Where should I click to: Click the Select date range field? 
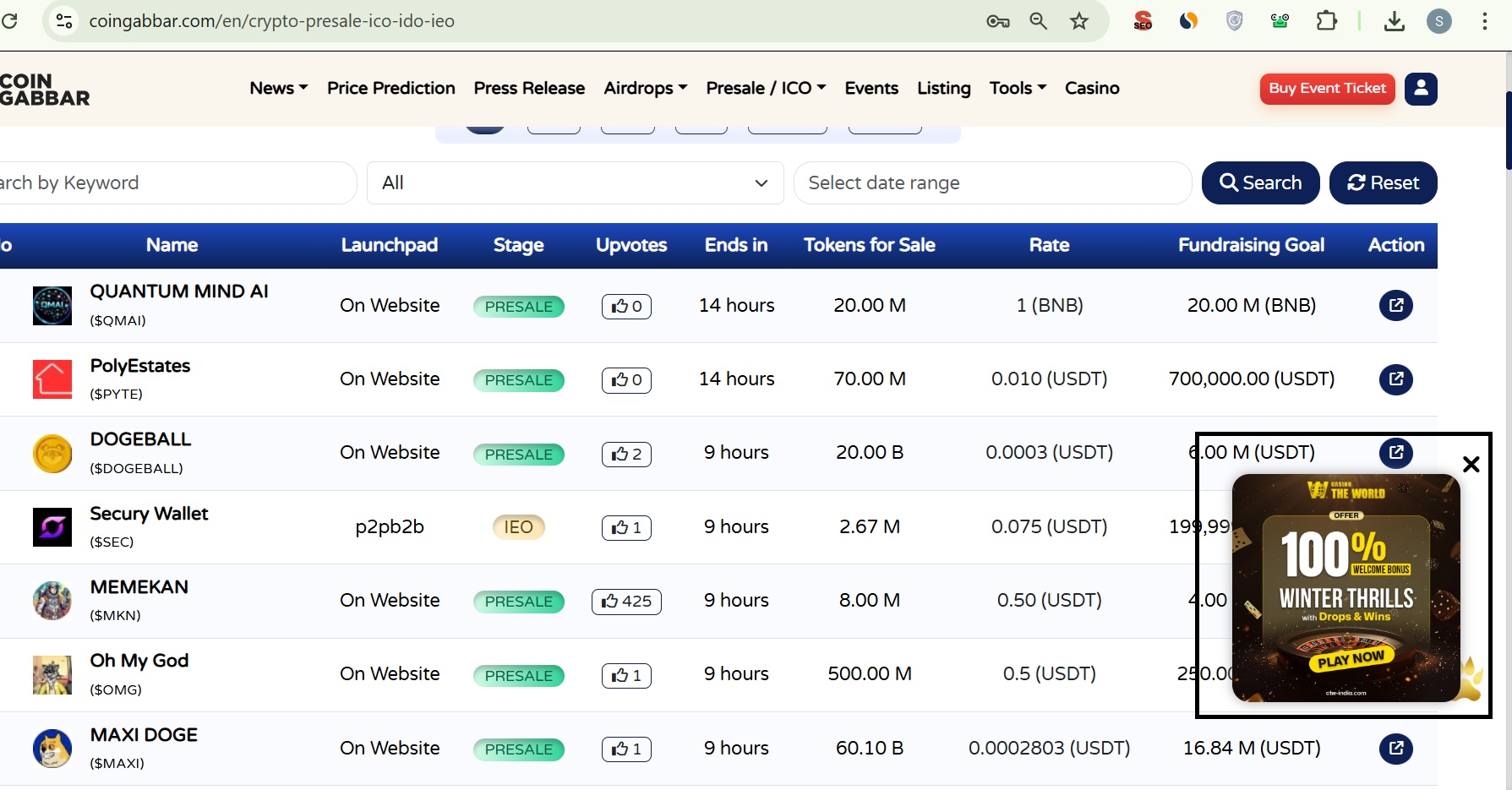click(x=991, y=183)
